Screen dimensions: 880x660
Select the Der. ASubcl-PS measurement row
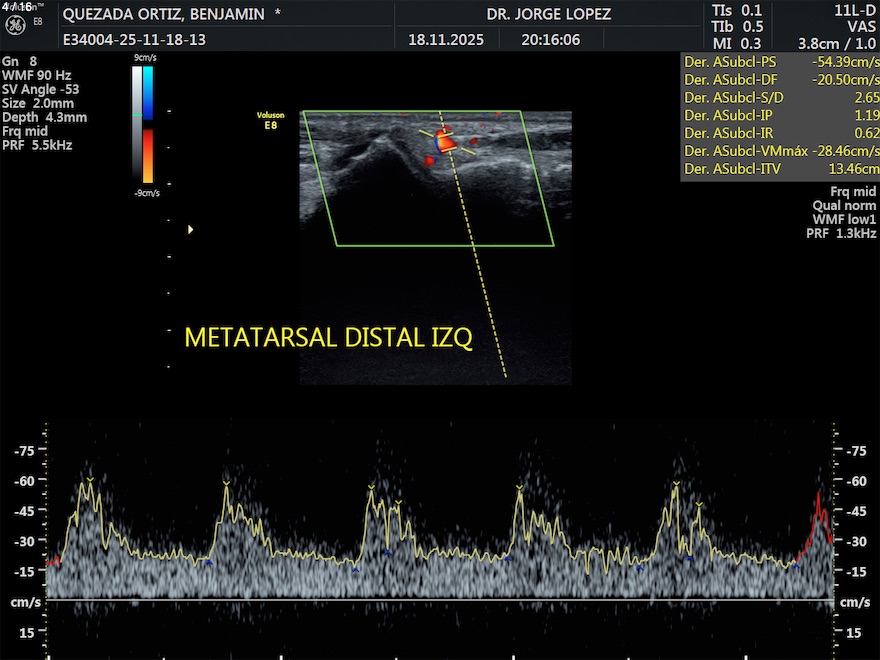tap(779, 61)
